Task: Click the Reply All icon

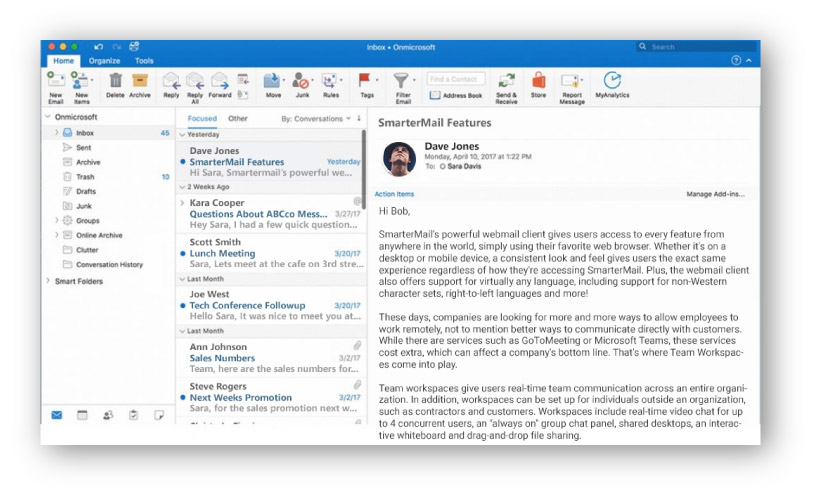Action: pos(195,81)
